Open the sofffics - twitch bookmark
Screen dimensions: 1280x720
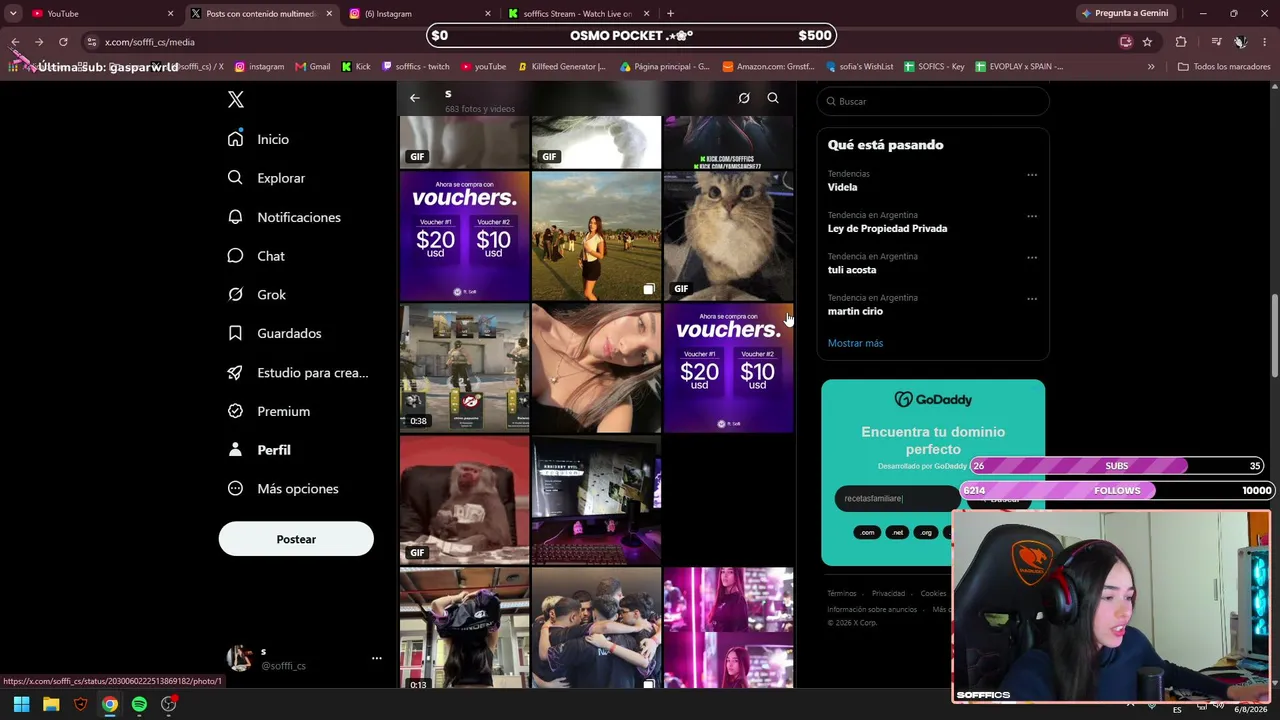tap(415, 67)
